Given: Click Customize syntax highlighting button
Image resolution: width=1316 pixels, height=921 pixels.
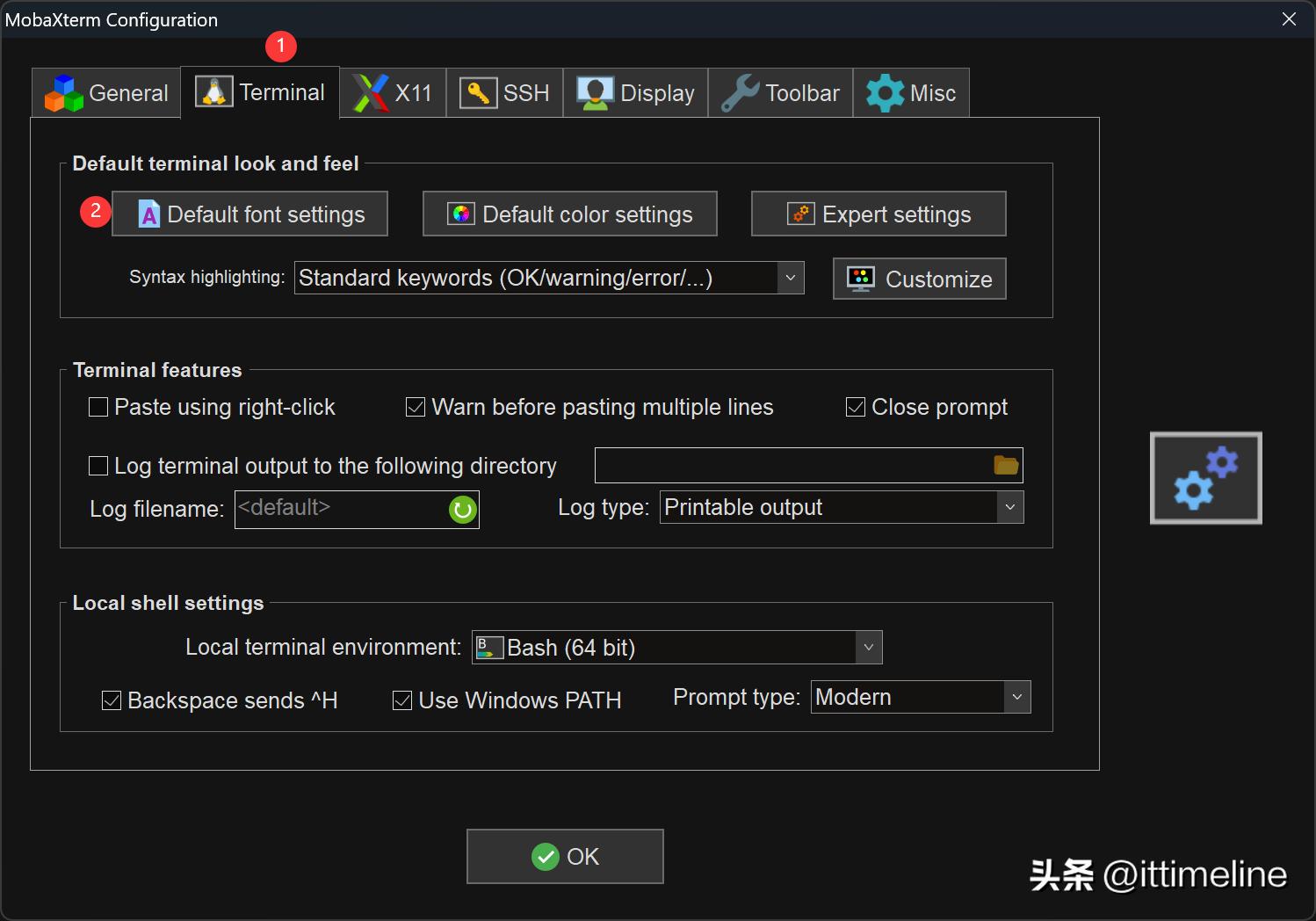Looking at the screenshot, I should pos(919,279).
